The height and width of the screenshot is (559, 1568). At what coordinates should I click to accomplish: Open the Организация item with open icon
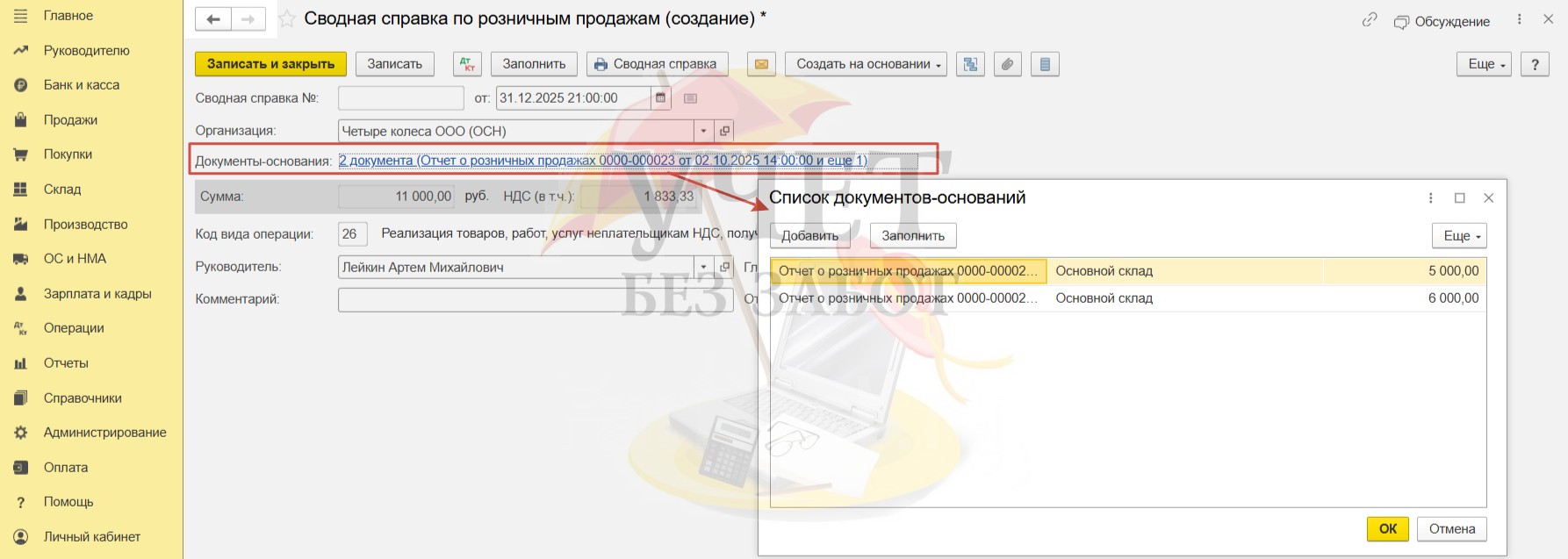point(724,131)
